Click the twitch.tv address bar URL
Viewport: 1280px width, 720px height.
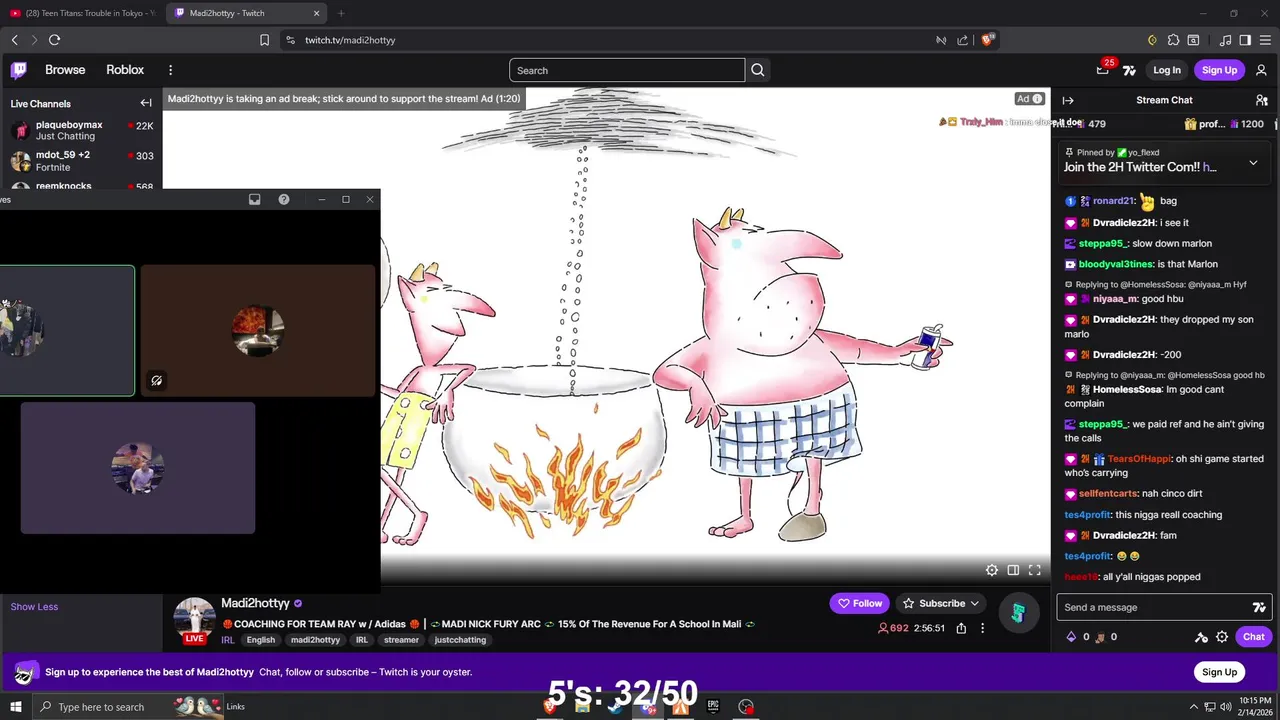pyautogui.click(x=350, y=40)
